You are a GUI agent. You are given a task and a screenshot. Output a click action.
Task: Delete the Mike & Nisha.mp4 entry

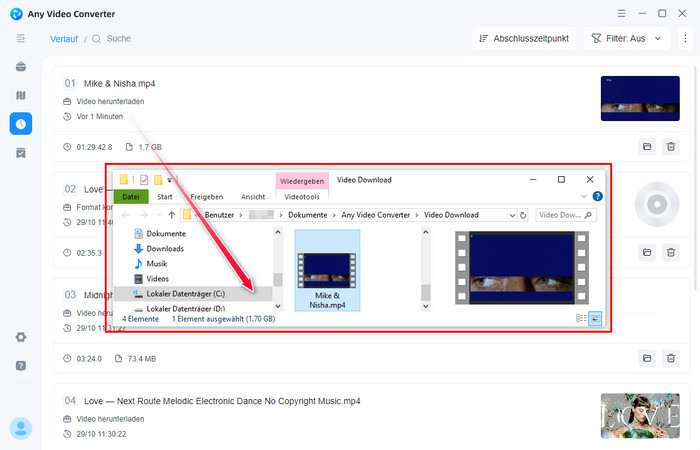[x=671, y=147]
